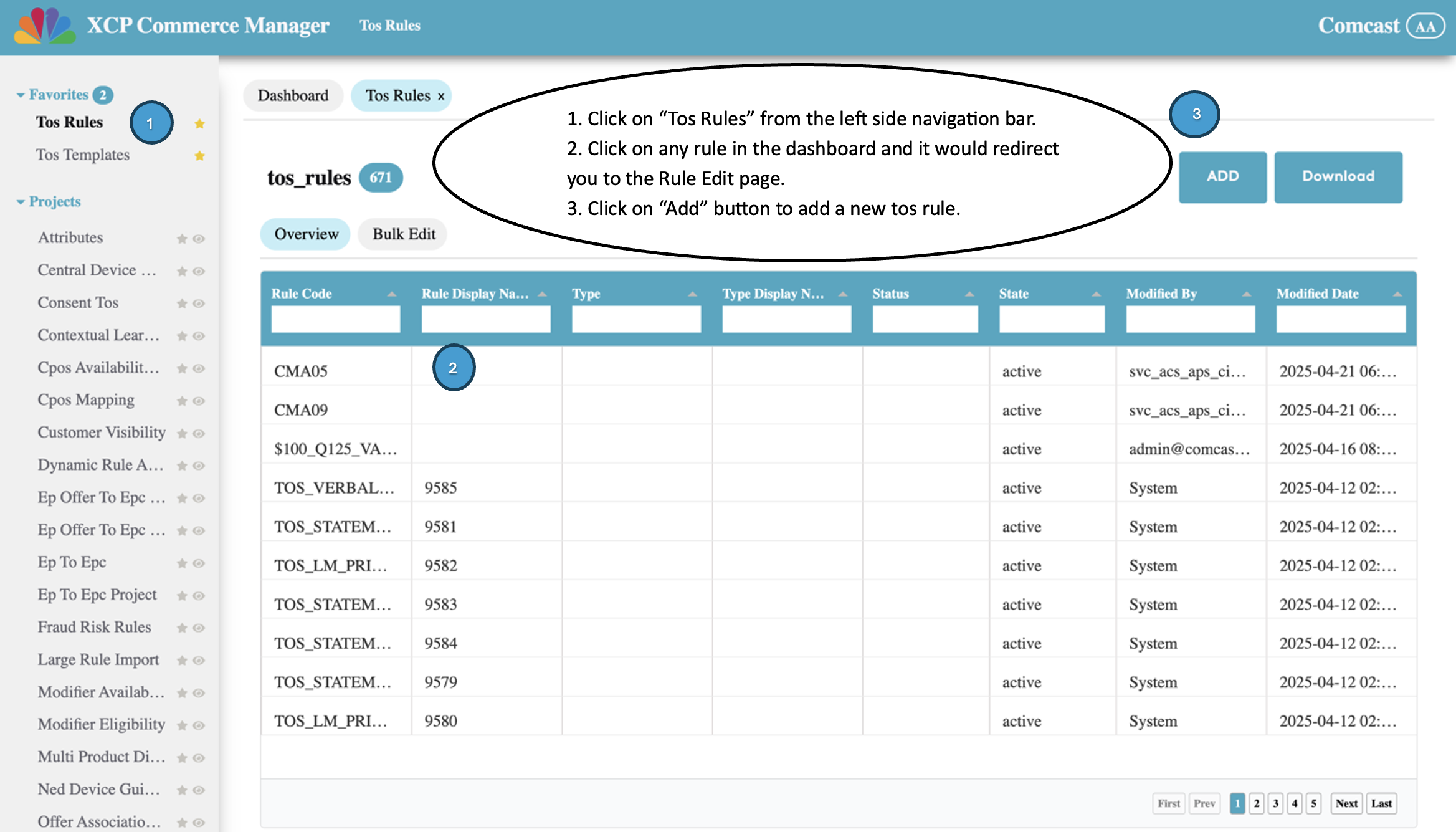Switch to the Dashboard tab
The width and height of the screenshot is (1456, 832).
(293, 96)
